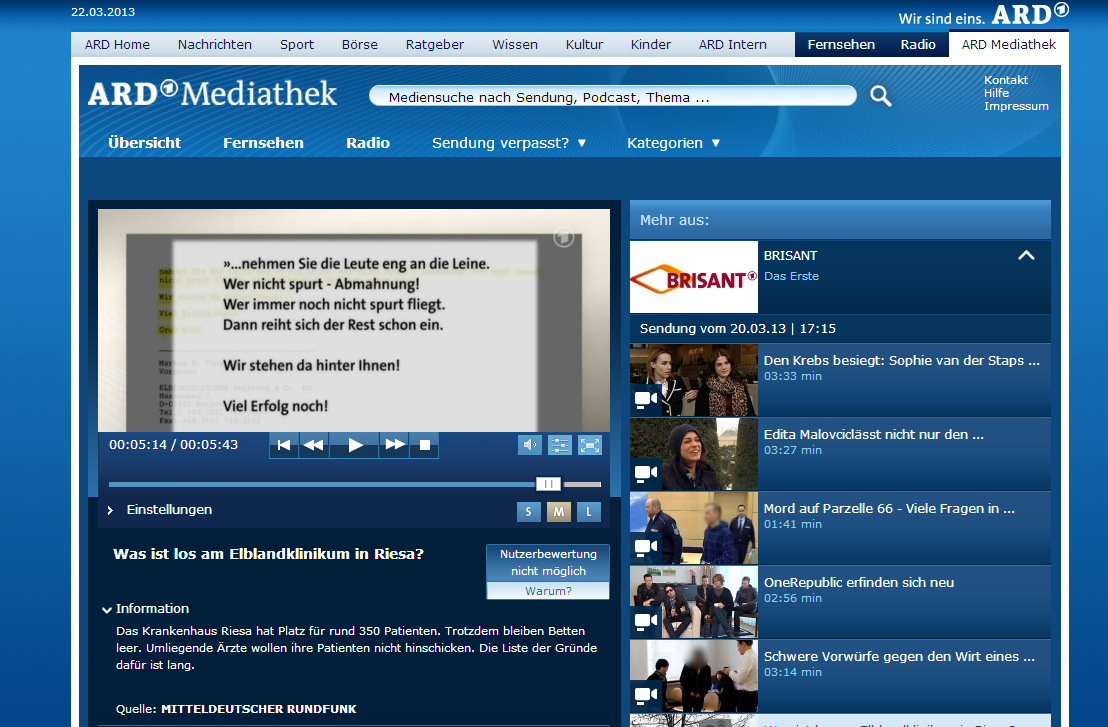Open Edita Malovcic video thumbnail

pos(694,454)
